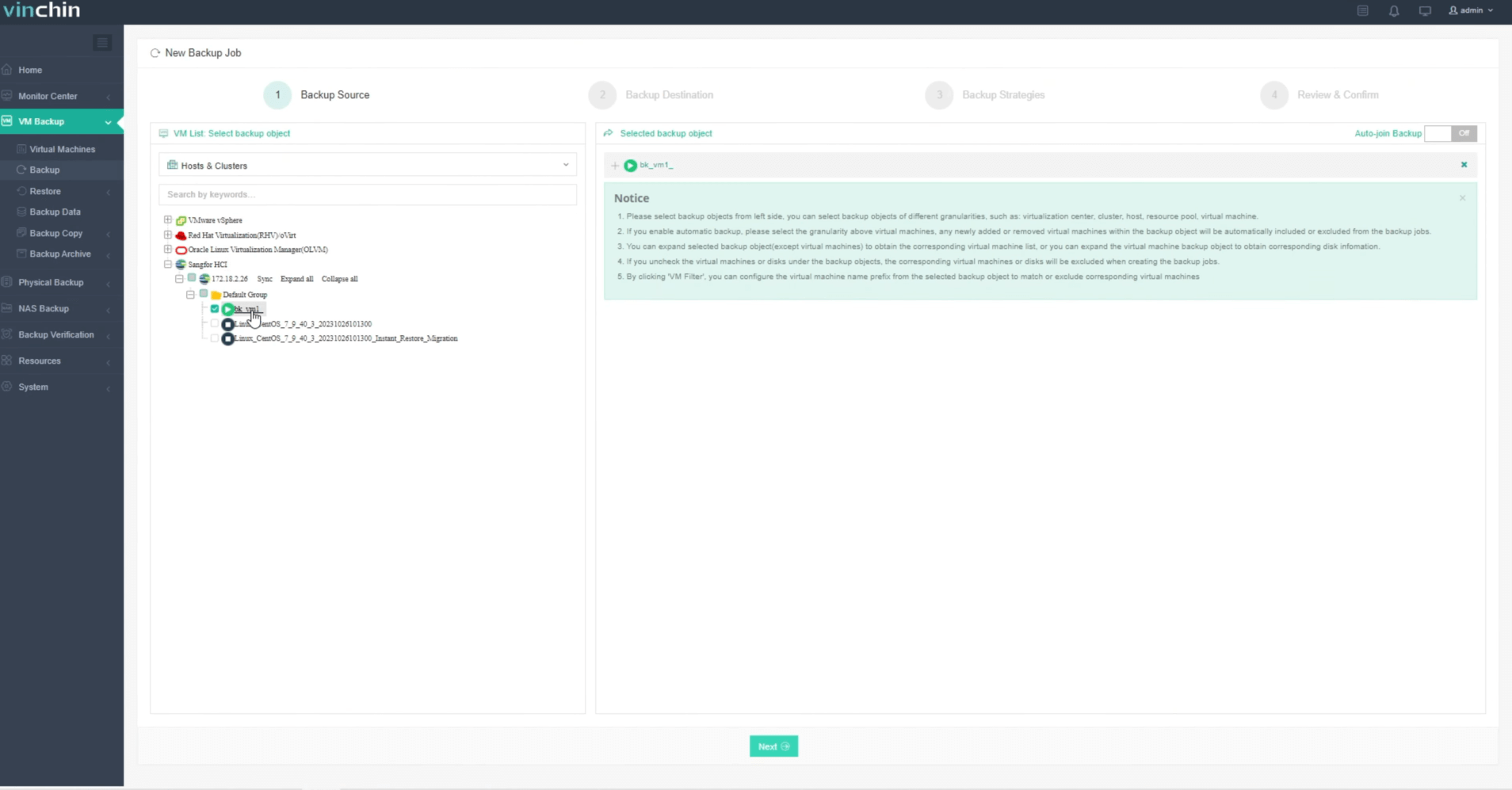Click the VM List panel icon
The width and height of the screenshot is (1512, 790).
(163, 133)
